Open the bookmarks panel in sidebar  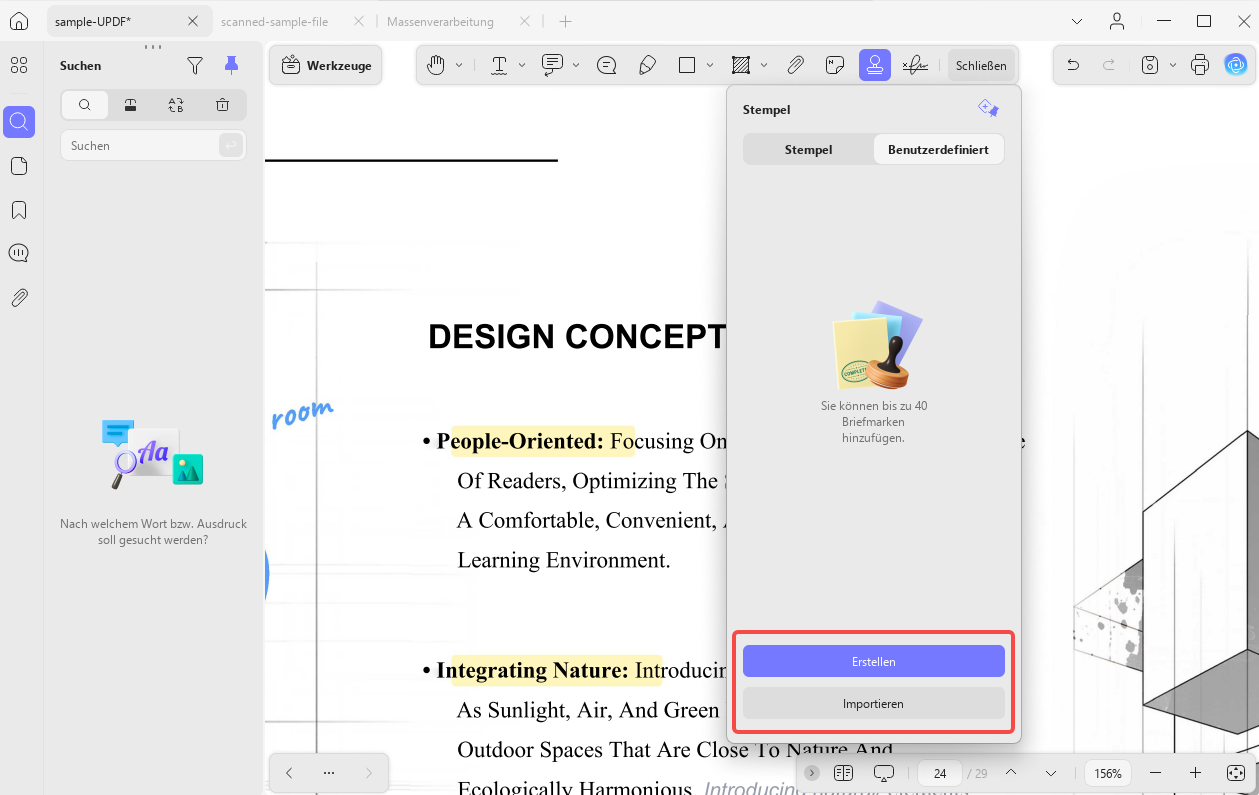(19, 210)
